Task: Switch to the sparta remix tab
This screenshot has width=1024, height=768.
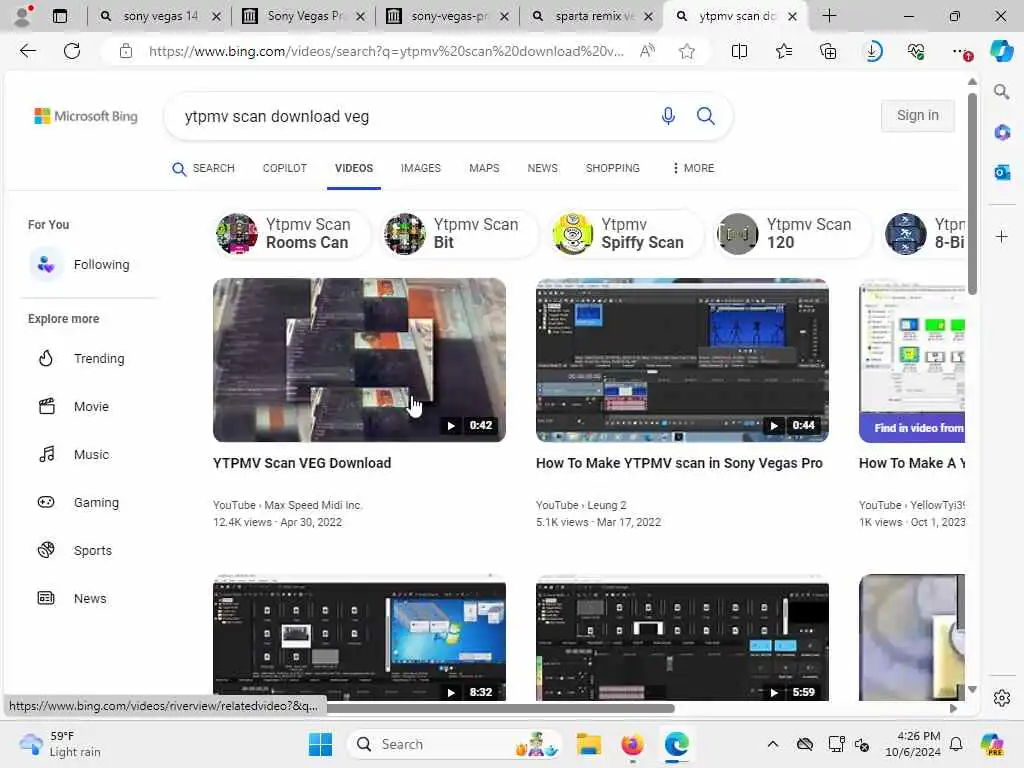Action: pos(592,16)
